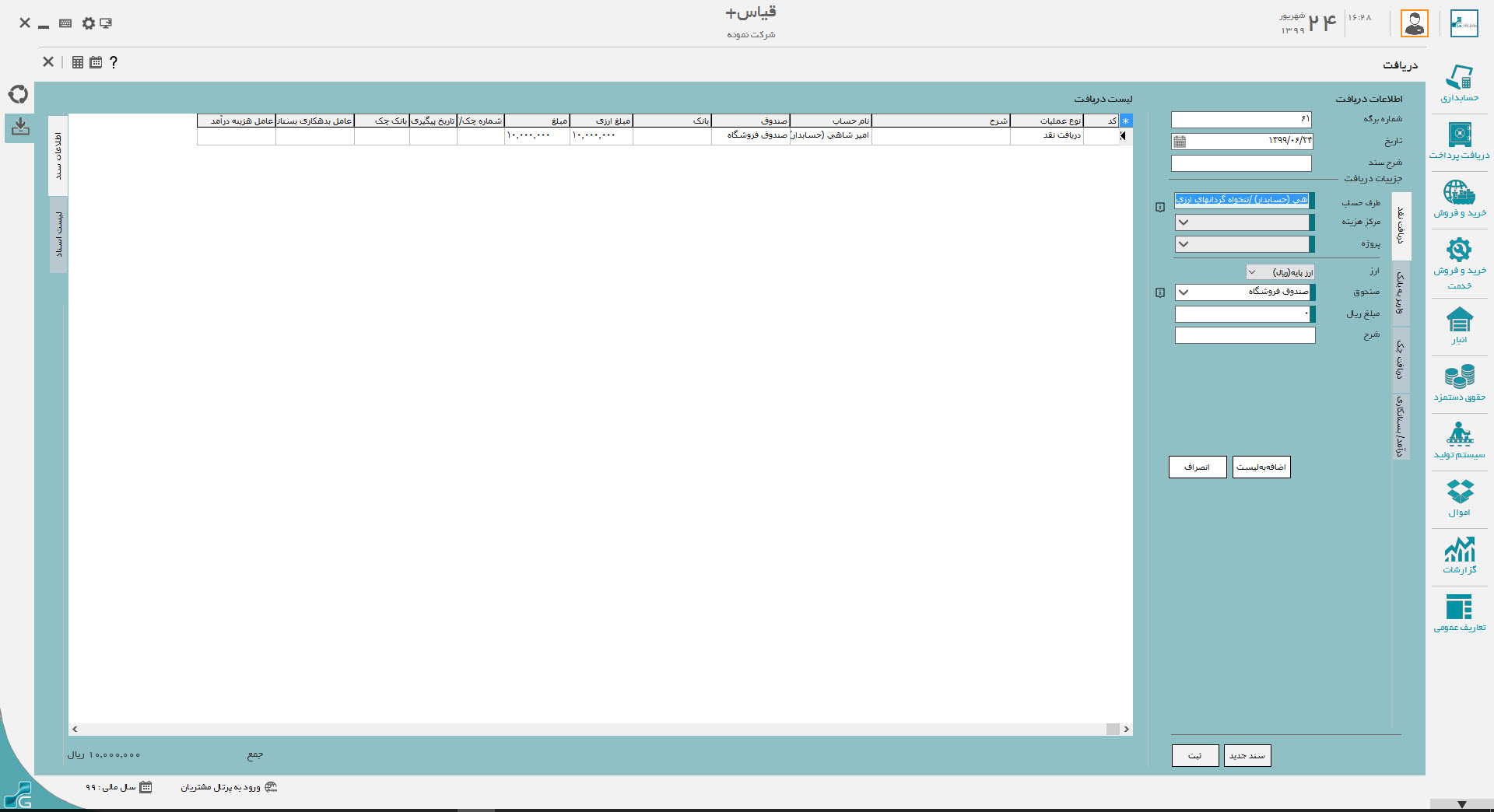Screen dimensions: 1494x812
Task: Click صندوق فروشگاه cell in grid row
Action: 751,135
